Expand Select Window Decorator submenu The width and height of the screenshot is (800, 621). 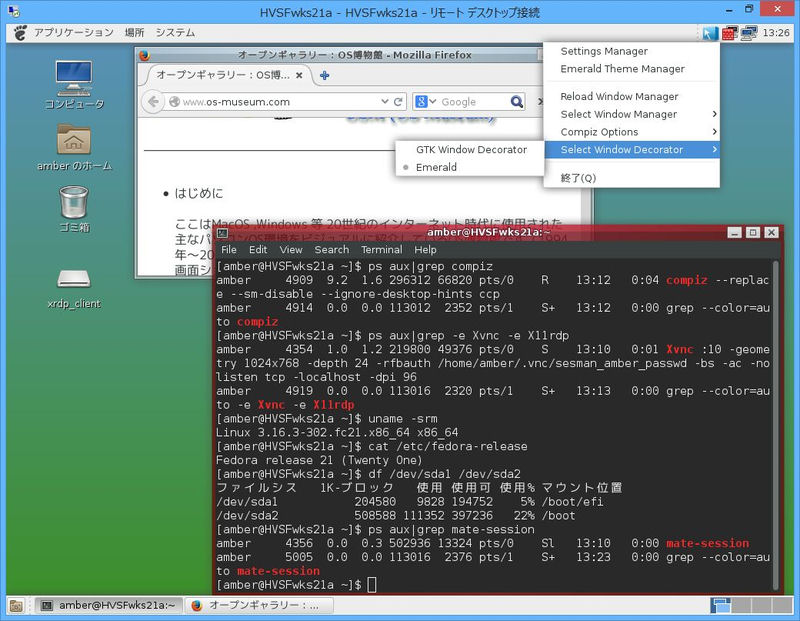[632, 150]
